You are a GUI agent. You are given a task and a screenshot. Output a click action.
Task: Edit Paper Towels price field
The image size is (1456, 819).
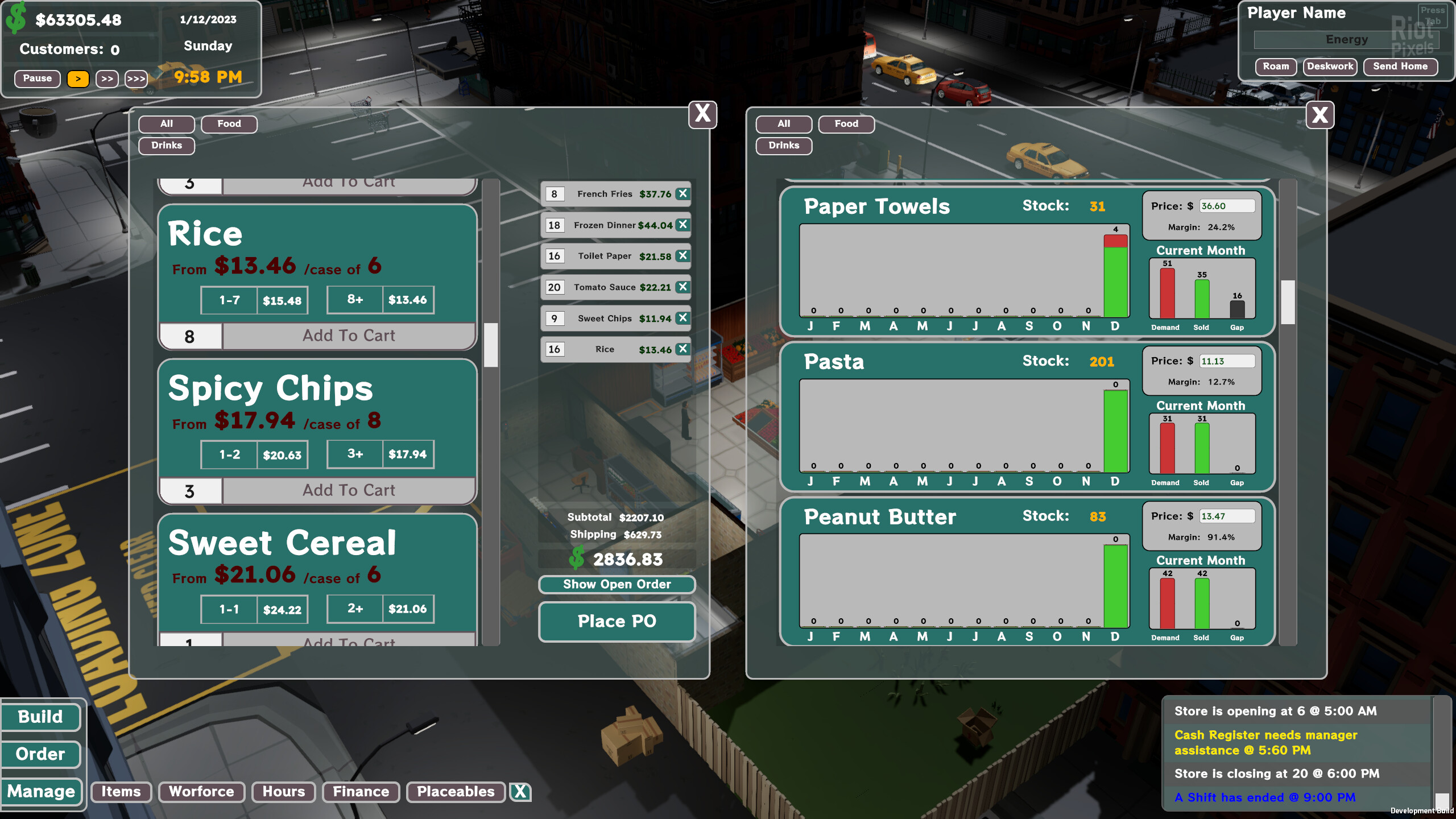(x=1227, y=206)
